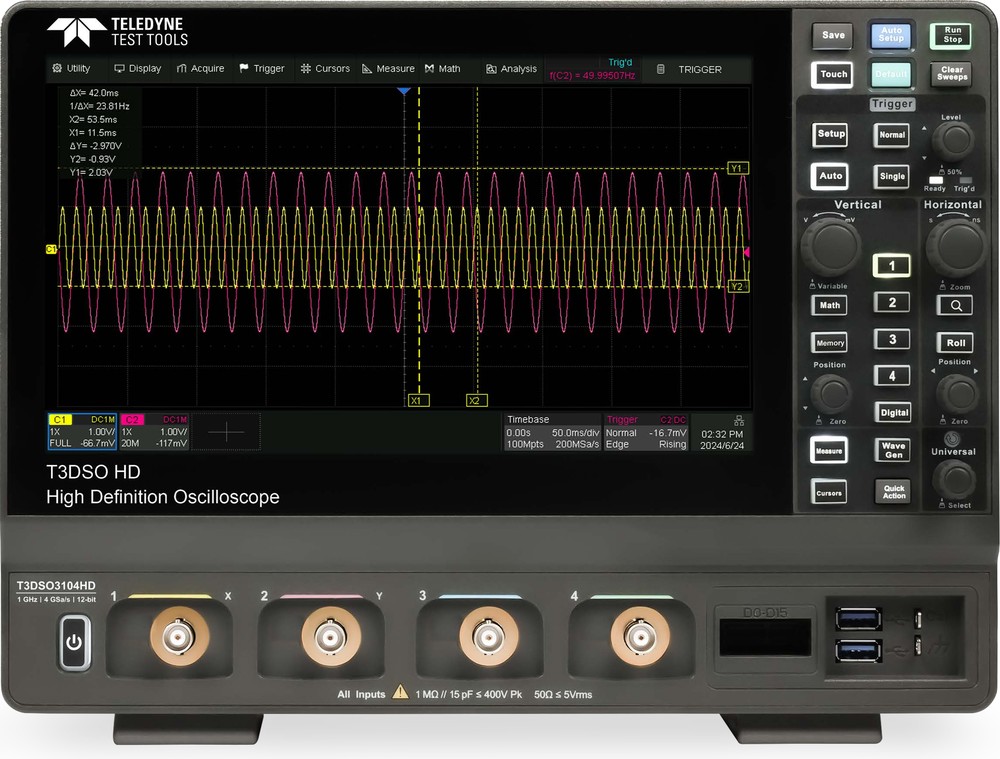
Task: Click the Zoom magnifier button
Action: pyautogui.click(x=955, y=306)
